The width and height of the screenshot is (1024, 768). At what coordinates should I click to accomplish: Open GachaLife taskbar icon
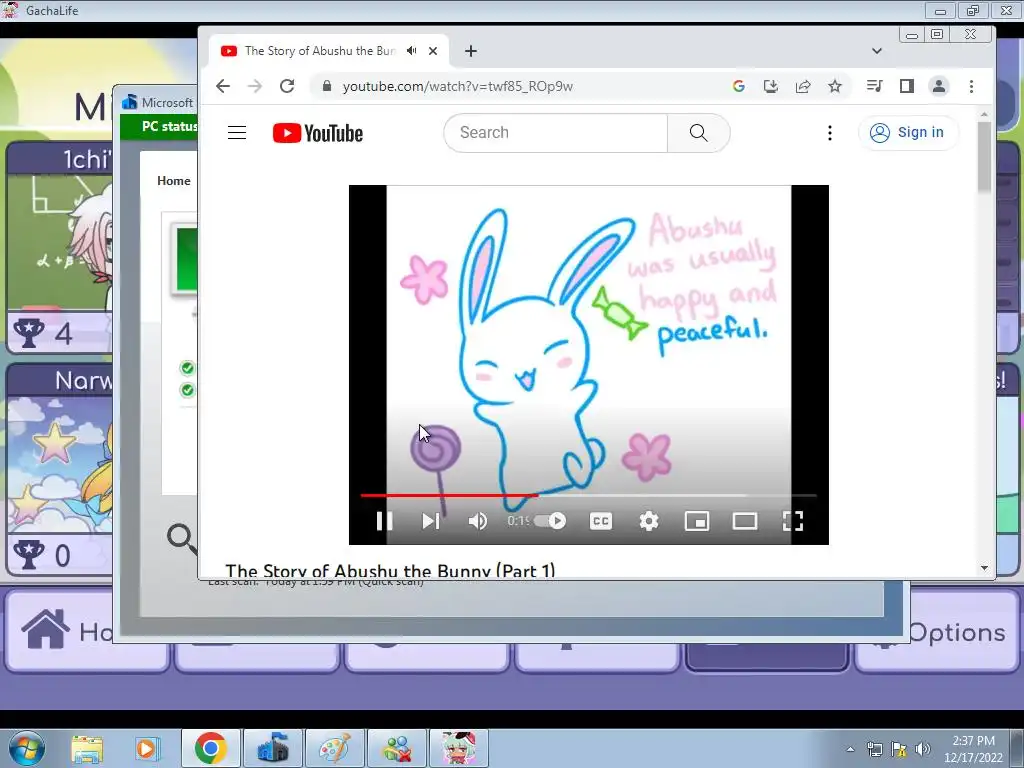click(x=458, y=748)
